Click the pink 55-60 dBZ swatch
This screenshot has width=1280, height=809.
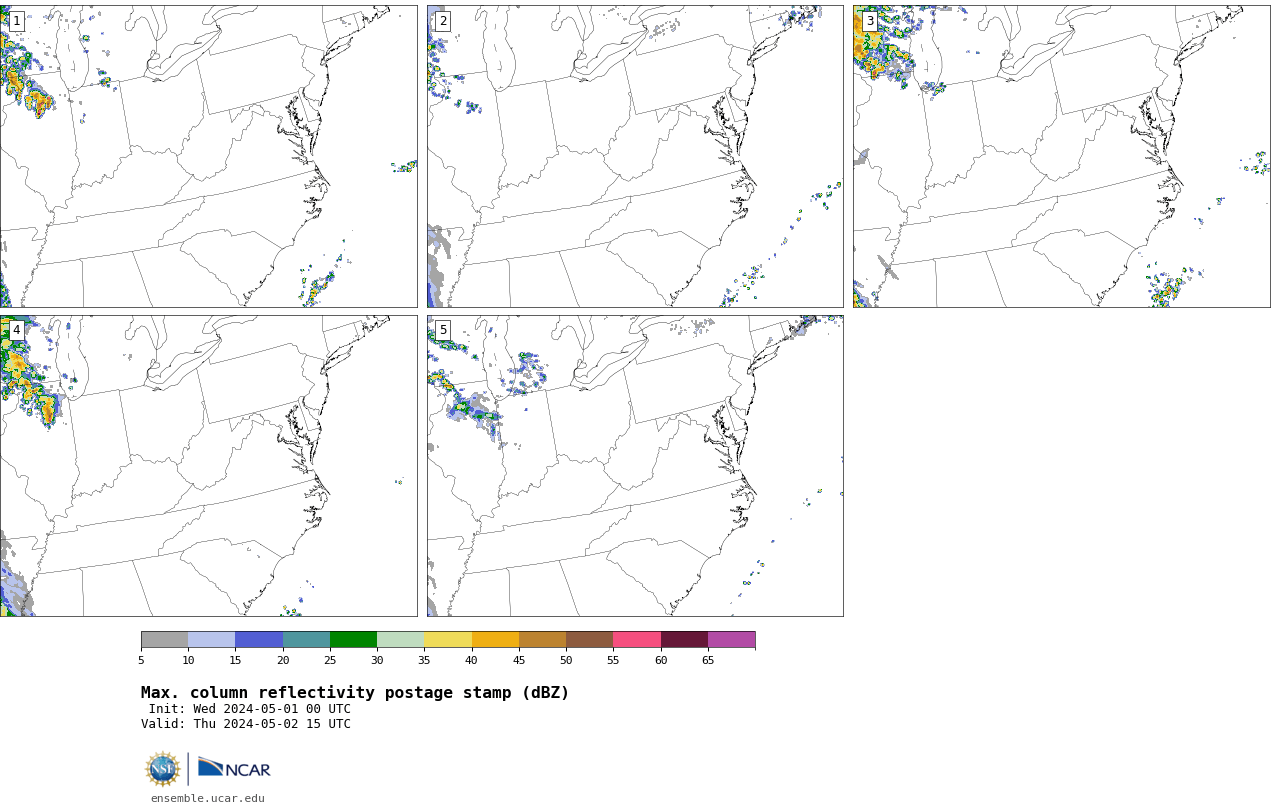coord(637,640)
